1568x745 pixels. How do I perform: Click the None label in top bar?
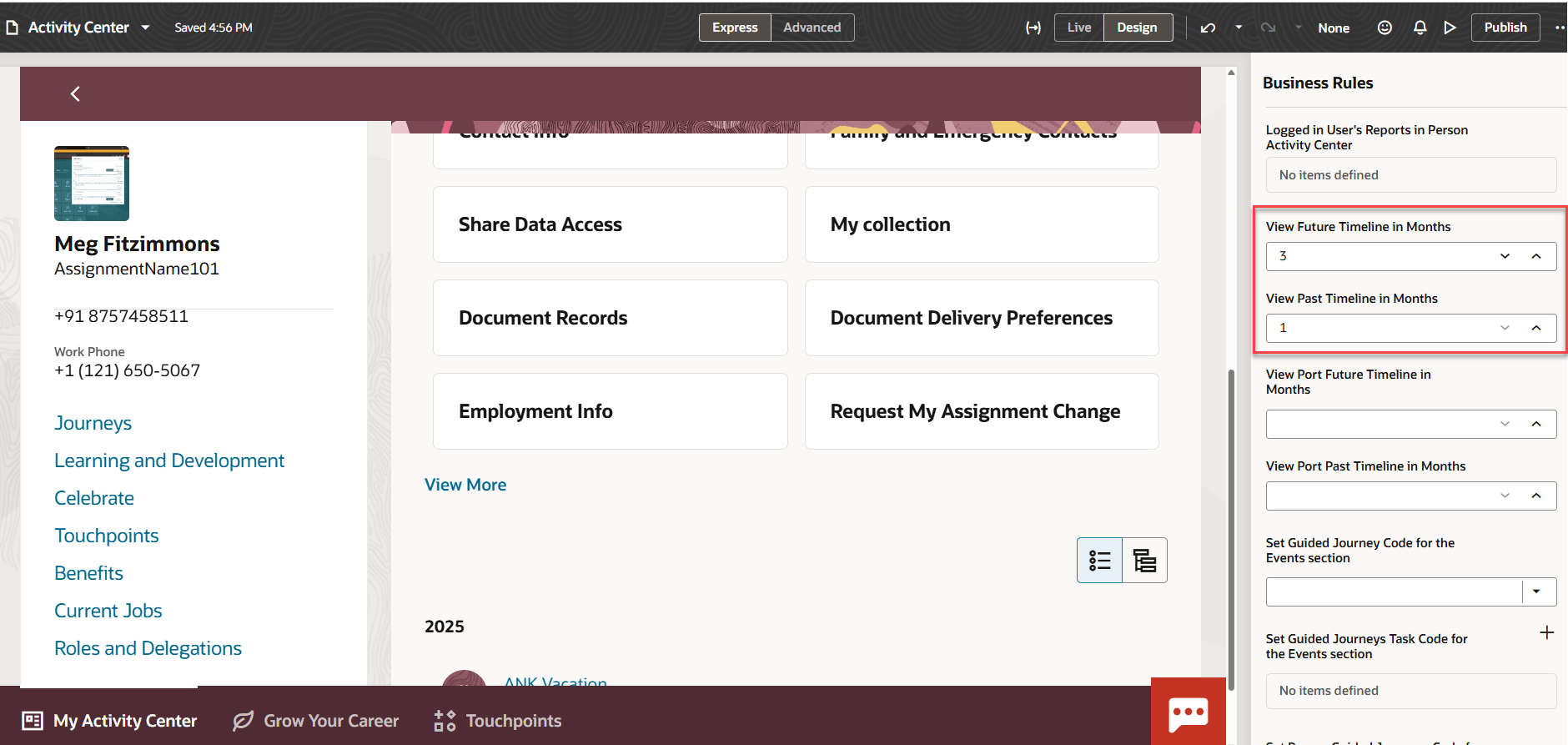click(1334, 28)
